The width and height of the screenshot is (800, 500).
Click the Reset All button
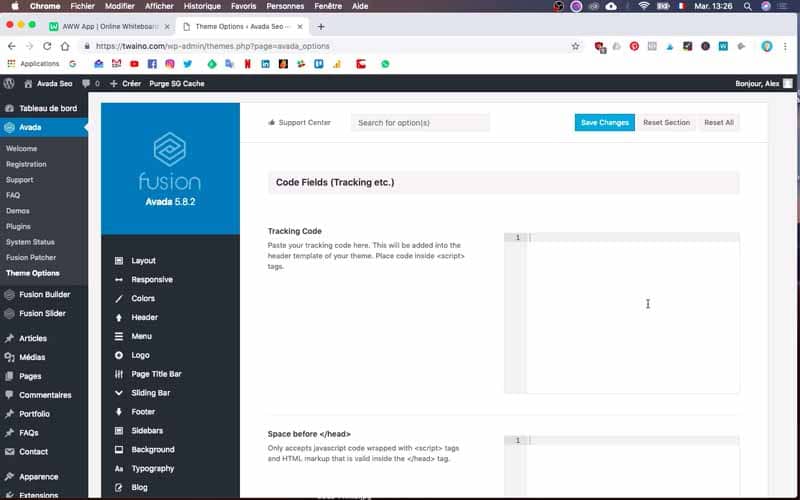[x=719, y=122]
